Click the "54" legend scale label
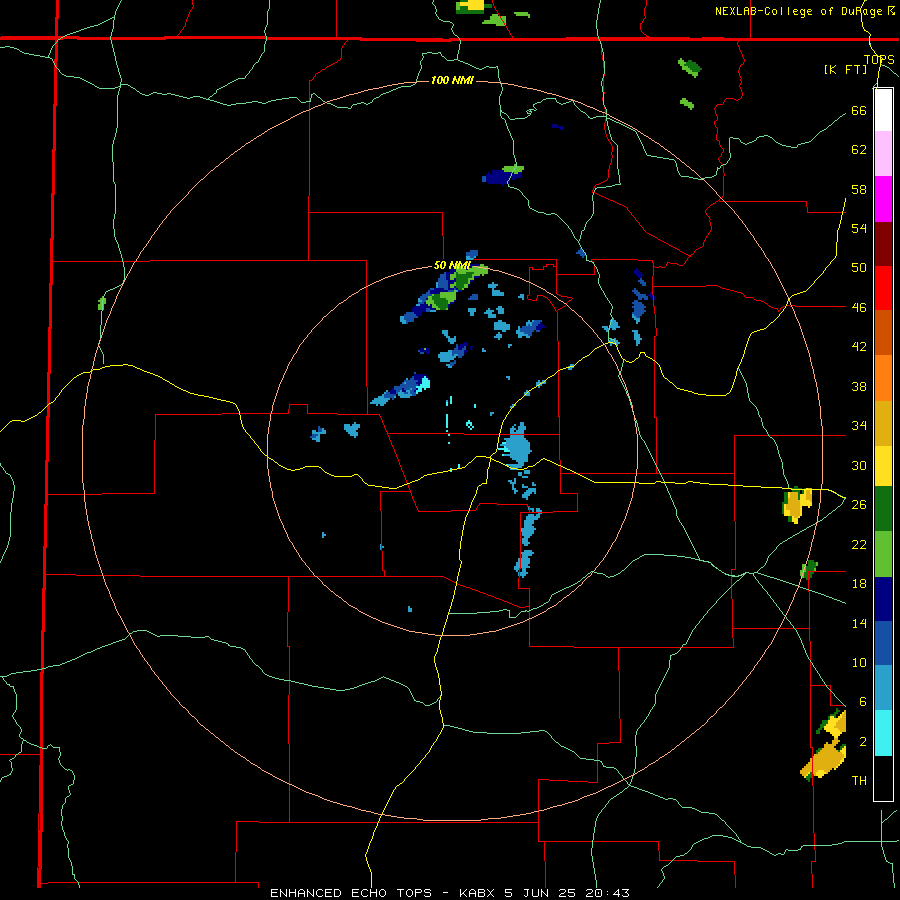This screenshot has height=900, width=900. pyautogui.click(x=859, y=228)
